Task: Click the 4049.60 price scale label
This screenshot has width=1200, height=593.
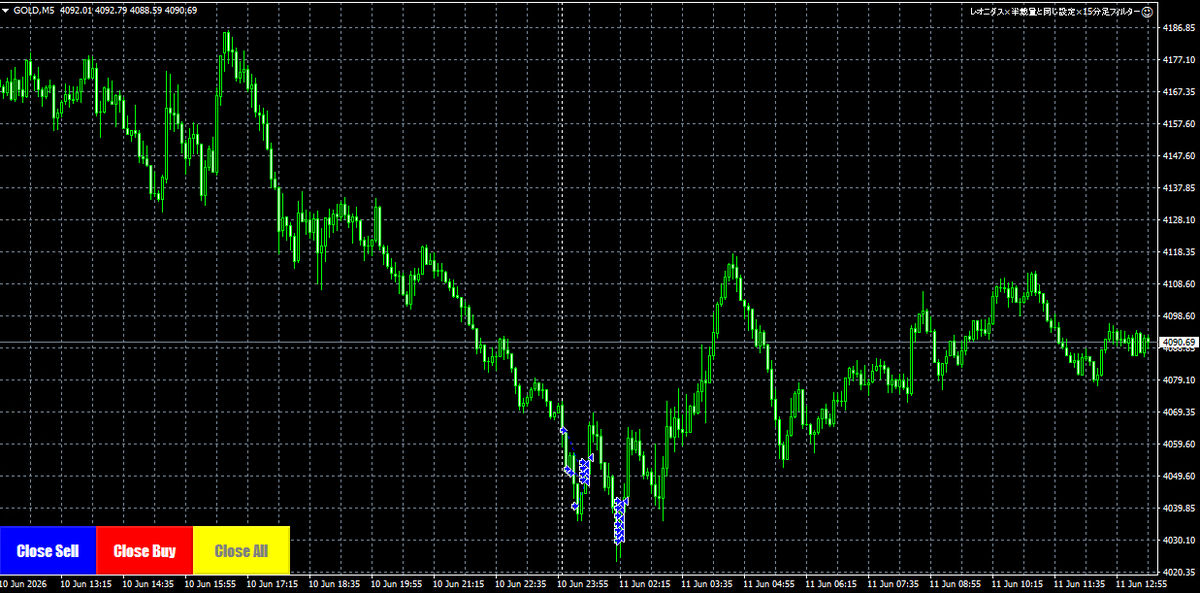Action: tap(1180, 476)
